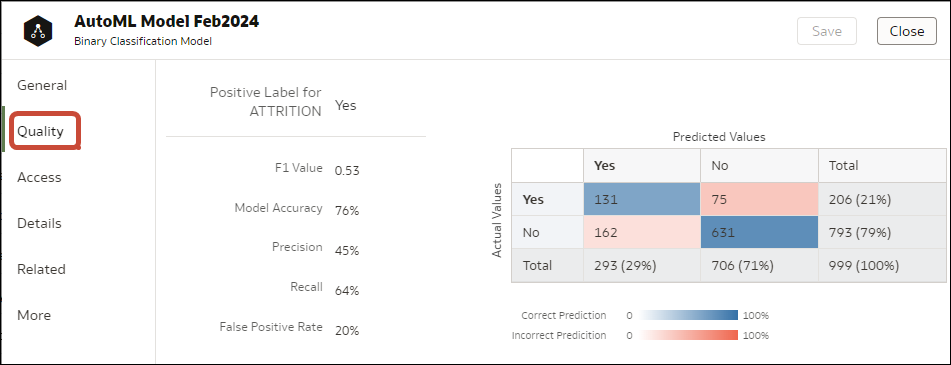Click the Positive Label value Yes
The image size is (951, 365).
coord(346,105)
